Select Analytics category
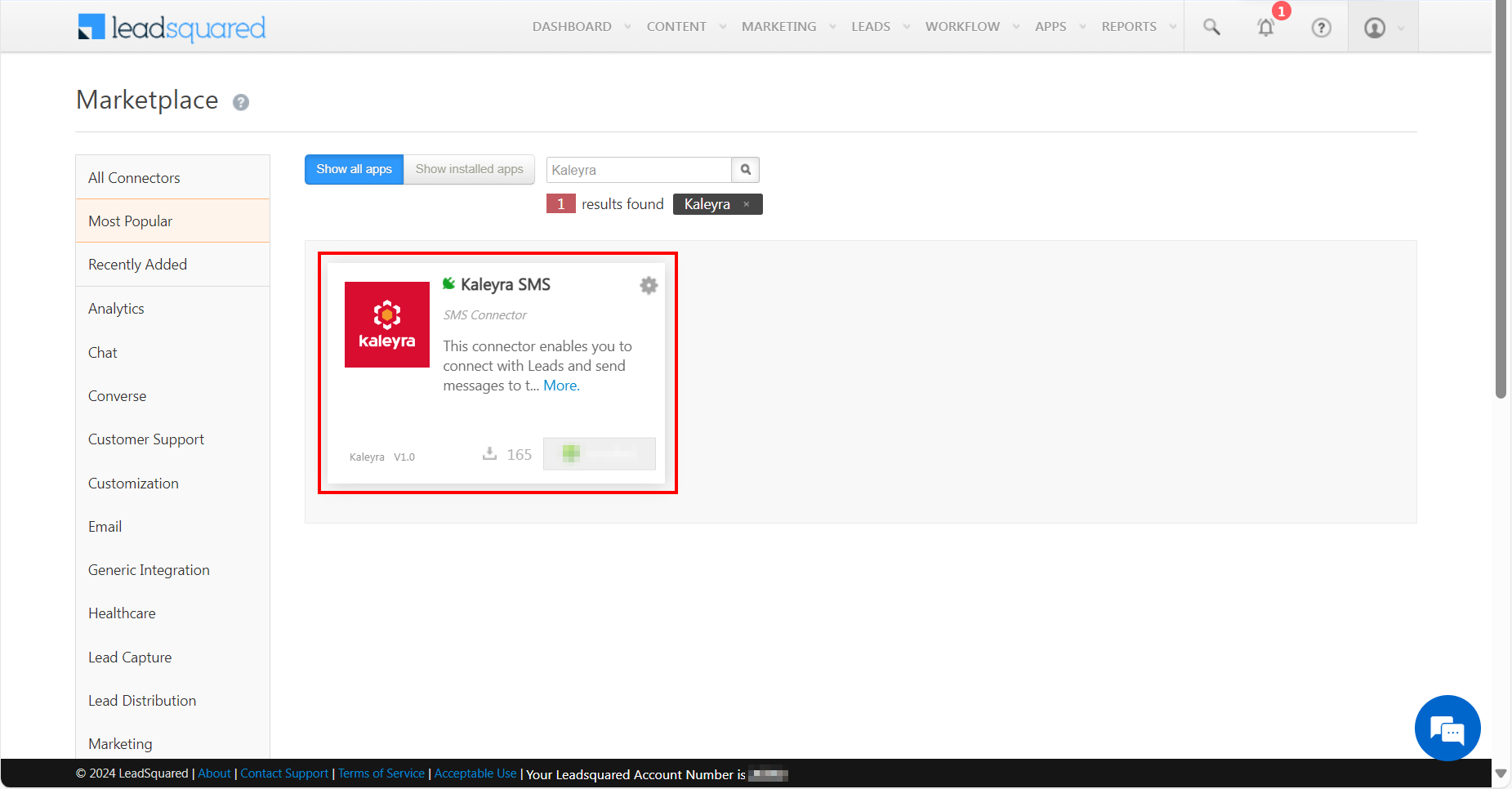This screenshot has width=1512, height=789. click(172, 309)
